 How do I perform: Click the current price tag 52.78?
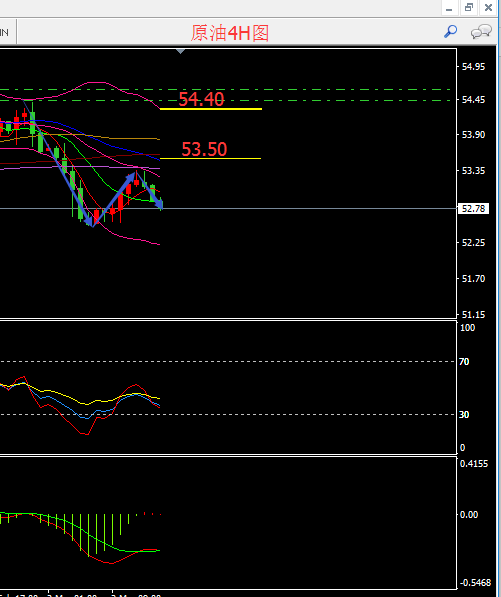[x=473, y=209]
